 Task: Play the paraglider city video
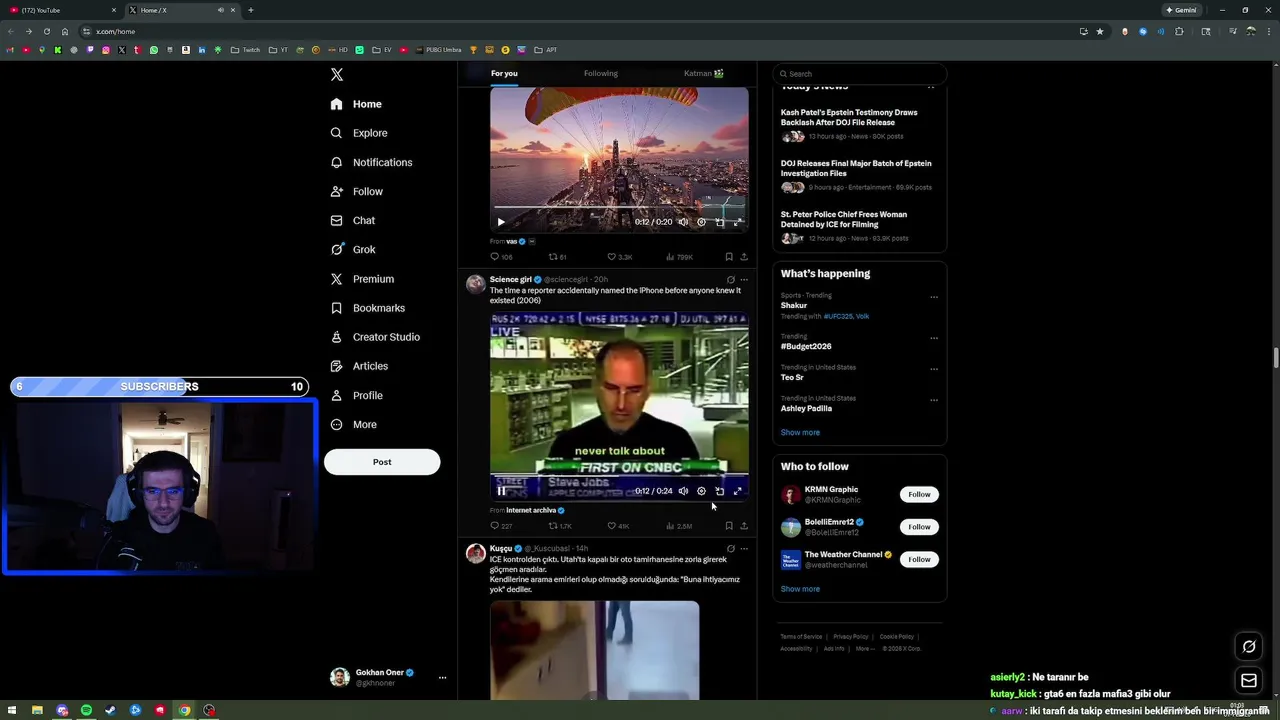501,222
